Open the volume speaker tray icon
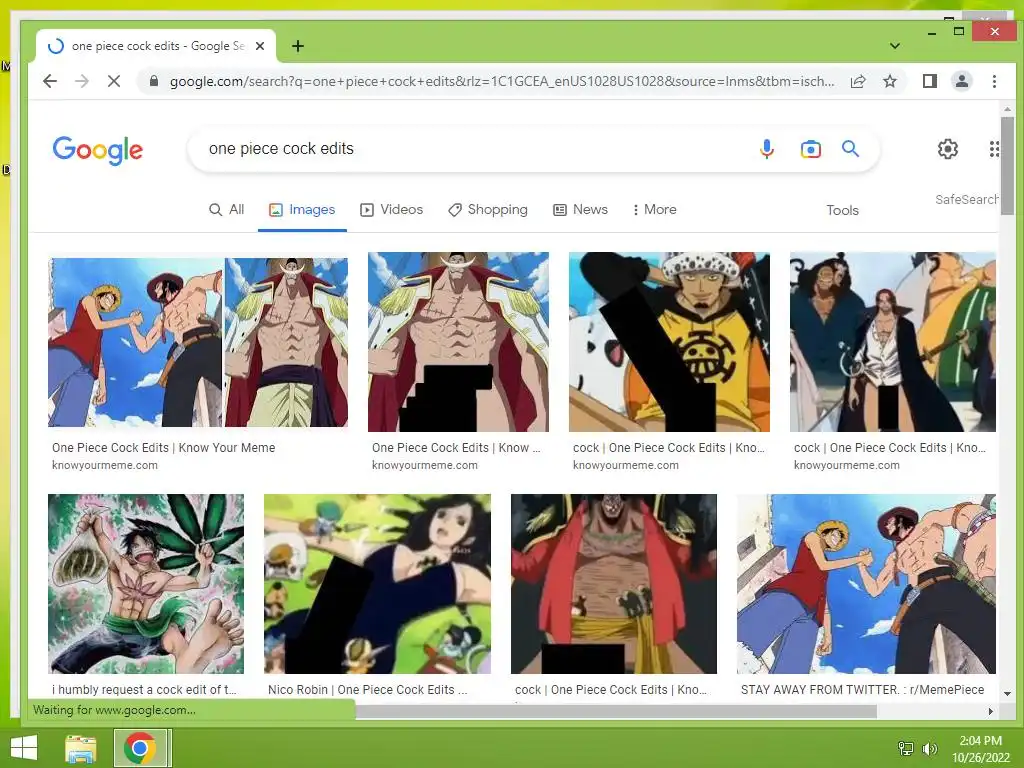 point(929,748)
